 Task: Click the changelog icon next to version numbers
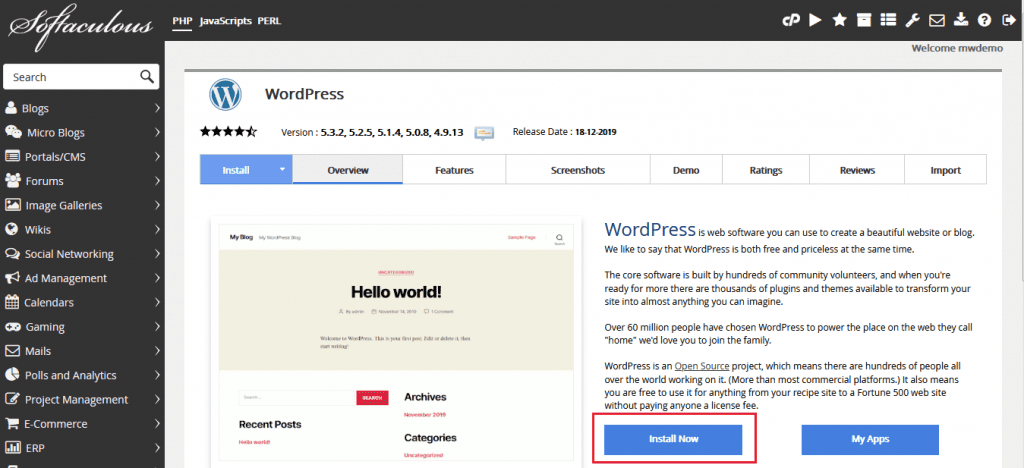pos(484,133)
